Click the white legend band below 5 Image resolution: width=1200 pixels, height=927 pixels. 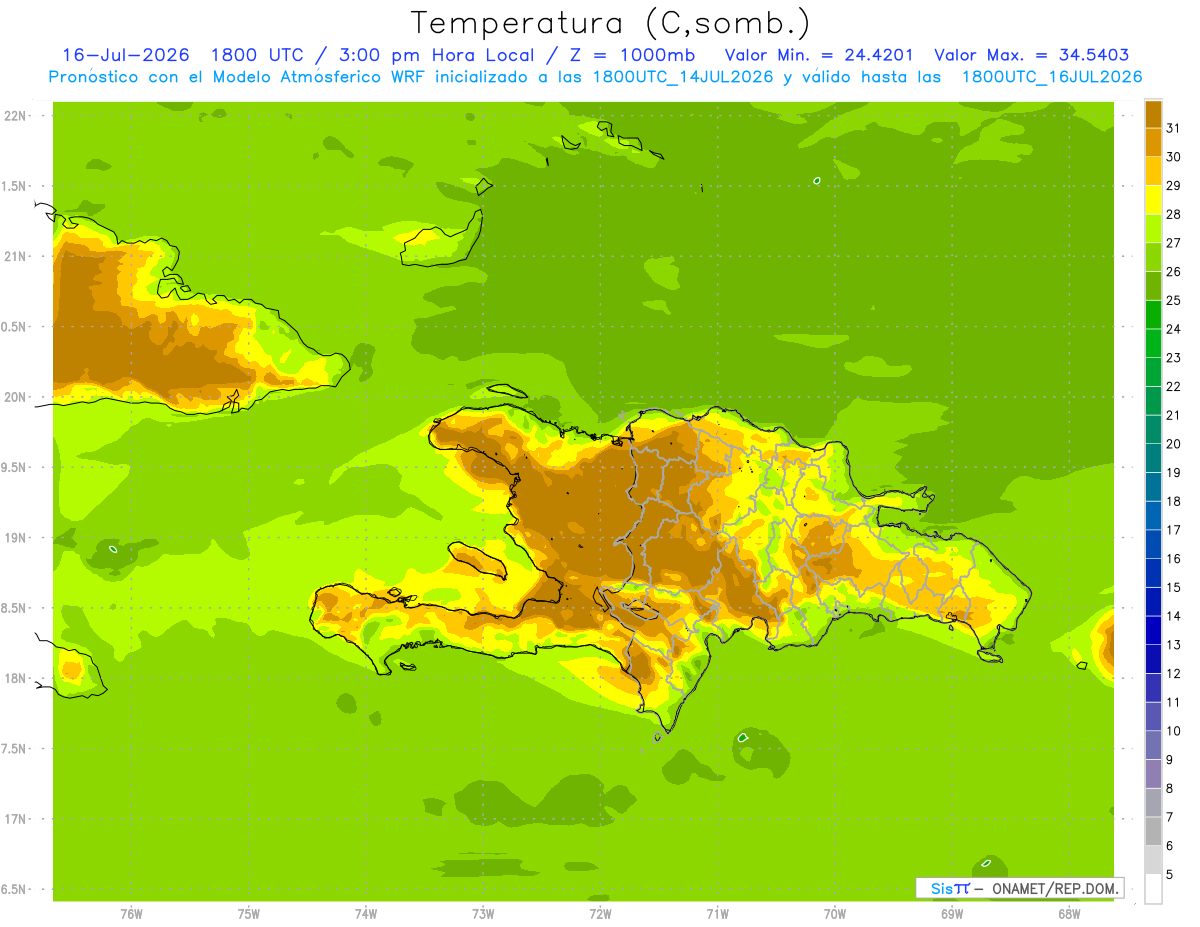pyautogui.click(x=1153, y=888)
